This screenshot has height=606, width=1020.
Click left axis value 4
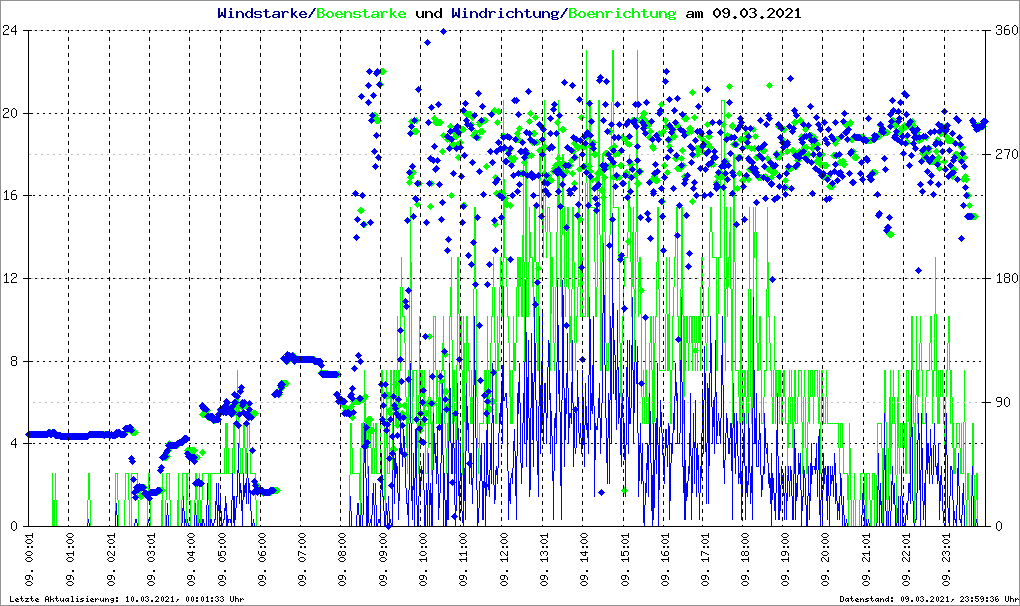coord(14,443)
